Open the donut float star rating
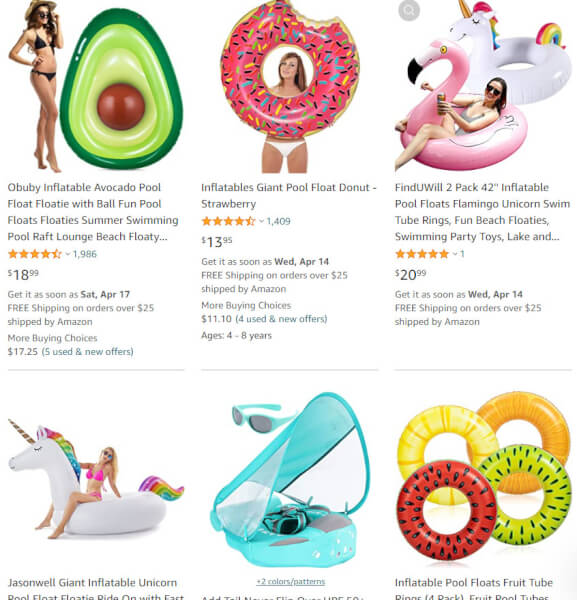 [228, 221]
